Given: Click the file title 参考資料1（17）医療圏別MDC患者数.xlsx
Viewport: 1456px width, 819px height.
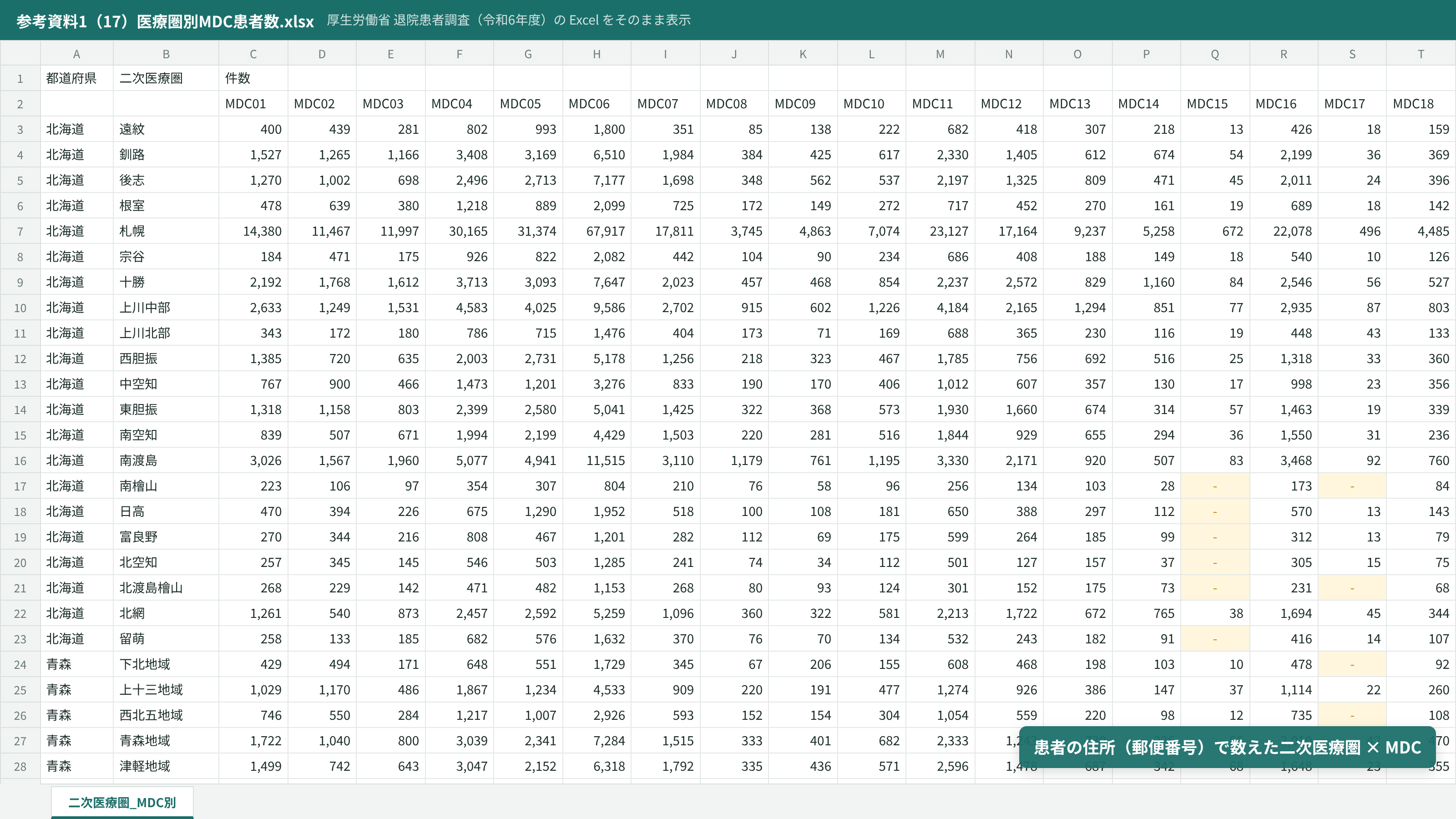Looking at the screenshot, I should 165,21.
